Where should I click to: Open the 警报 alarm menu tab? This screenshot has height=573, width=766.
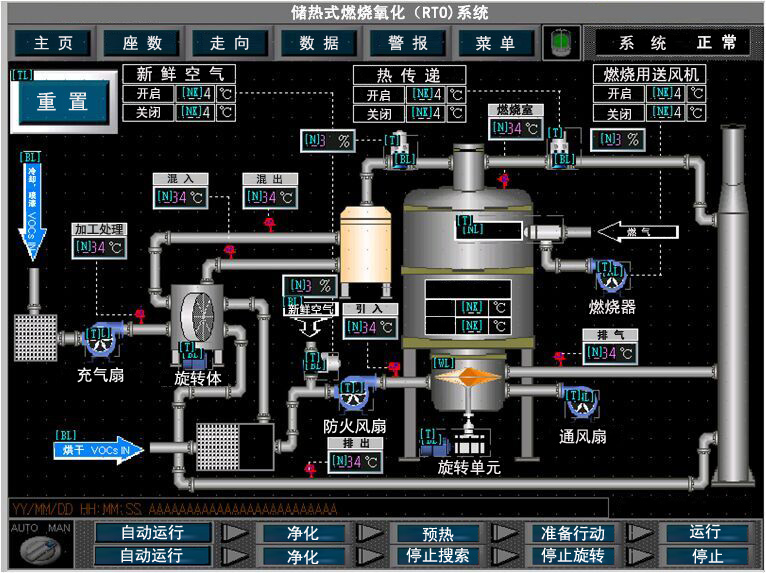408,43
